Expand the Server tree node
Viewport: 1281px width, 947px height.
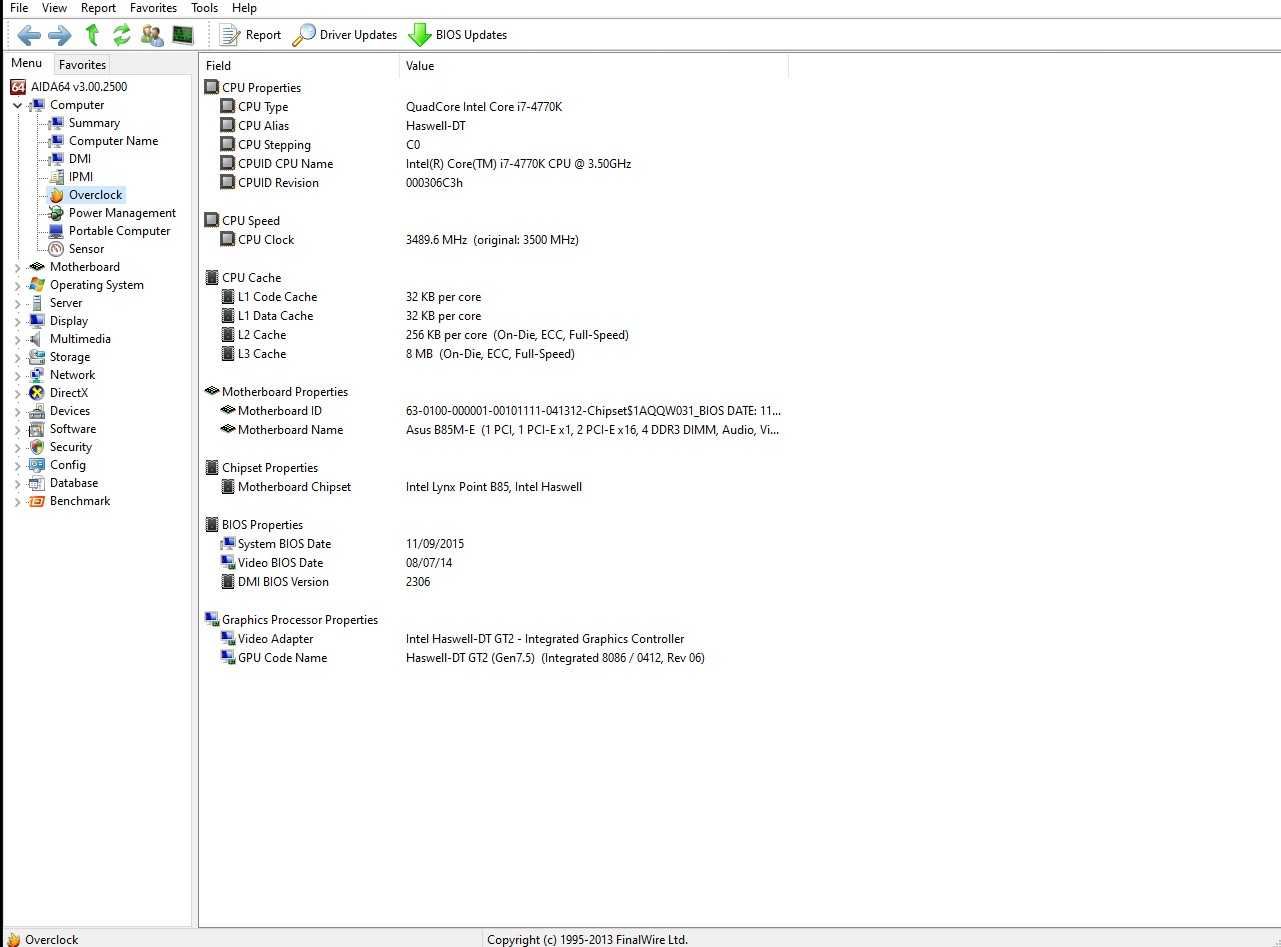[x=17, y=303]
